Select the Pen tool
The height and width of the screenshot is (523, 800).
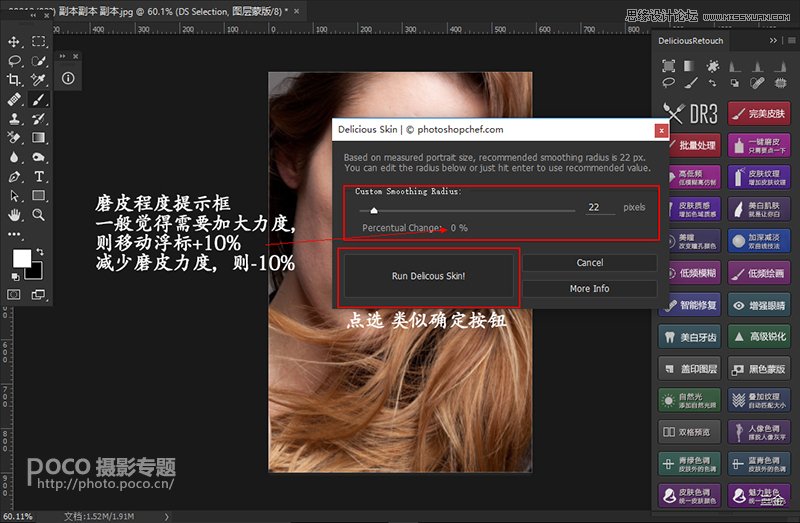click(14, 177)
